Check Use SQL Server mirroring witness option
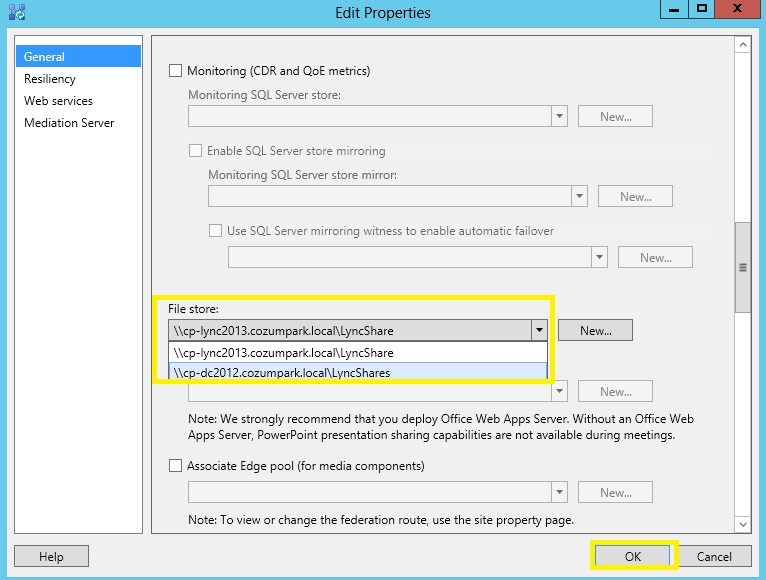 click(215, 231)
